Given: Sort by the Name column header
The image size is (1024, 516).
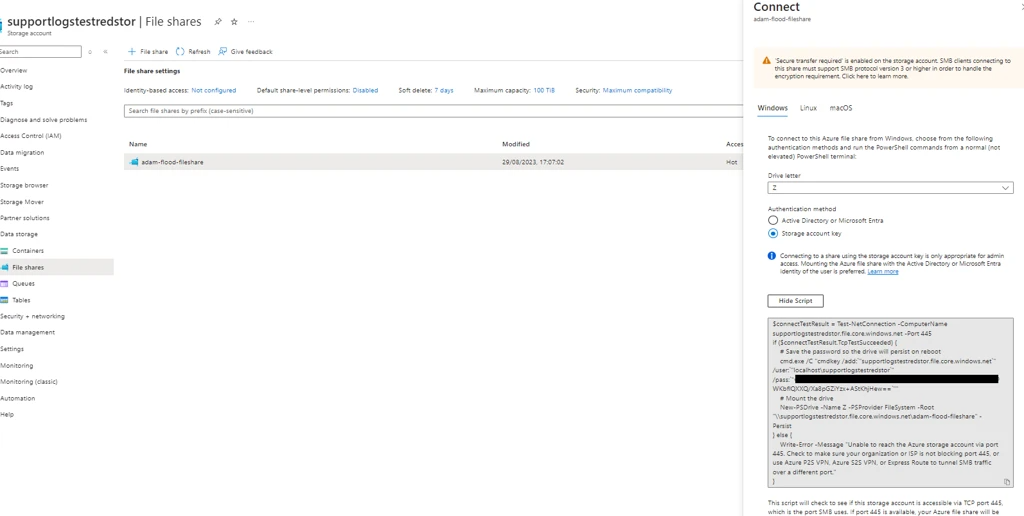Looking at the screenshot, I should coord(138,144).
